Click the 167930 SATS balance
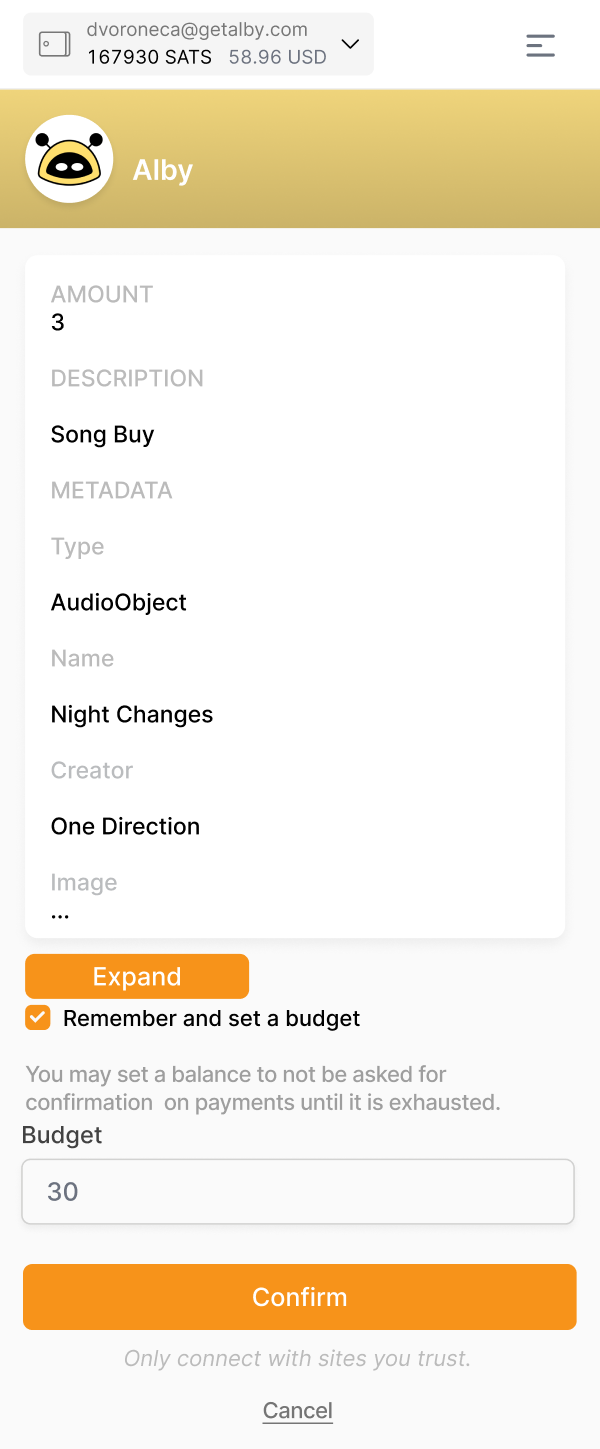 [x=150, y=57]
